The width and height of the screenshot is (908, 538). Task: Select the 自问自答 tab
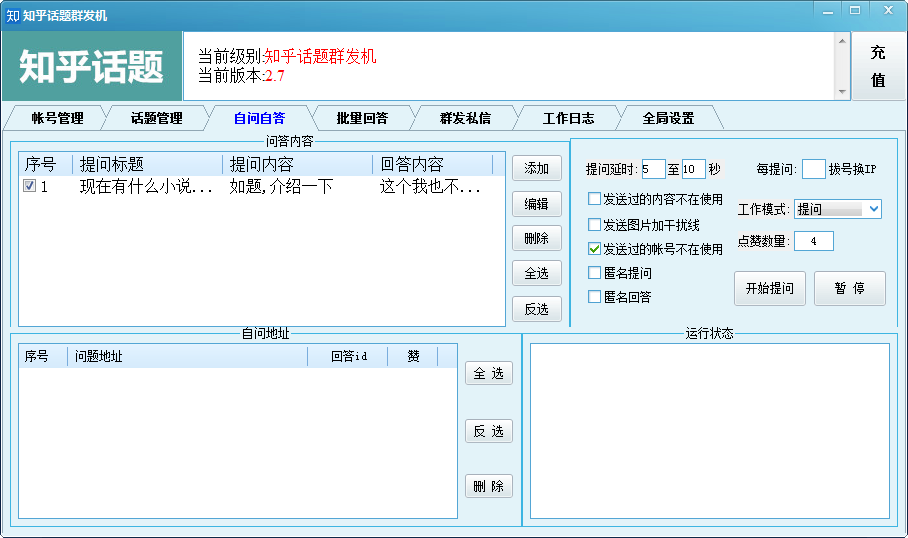pos(259,118)
